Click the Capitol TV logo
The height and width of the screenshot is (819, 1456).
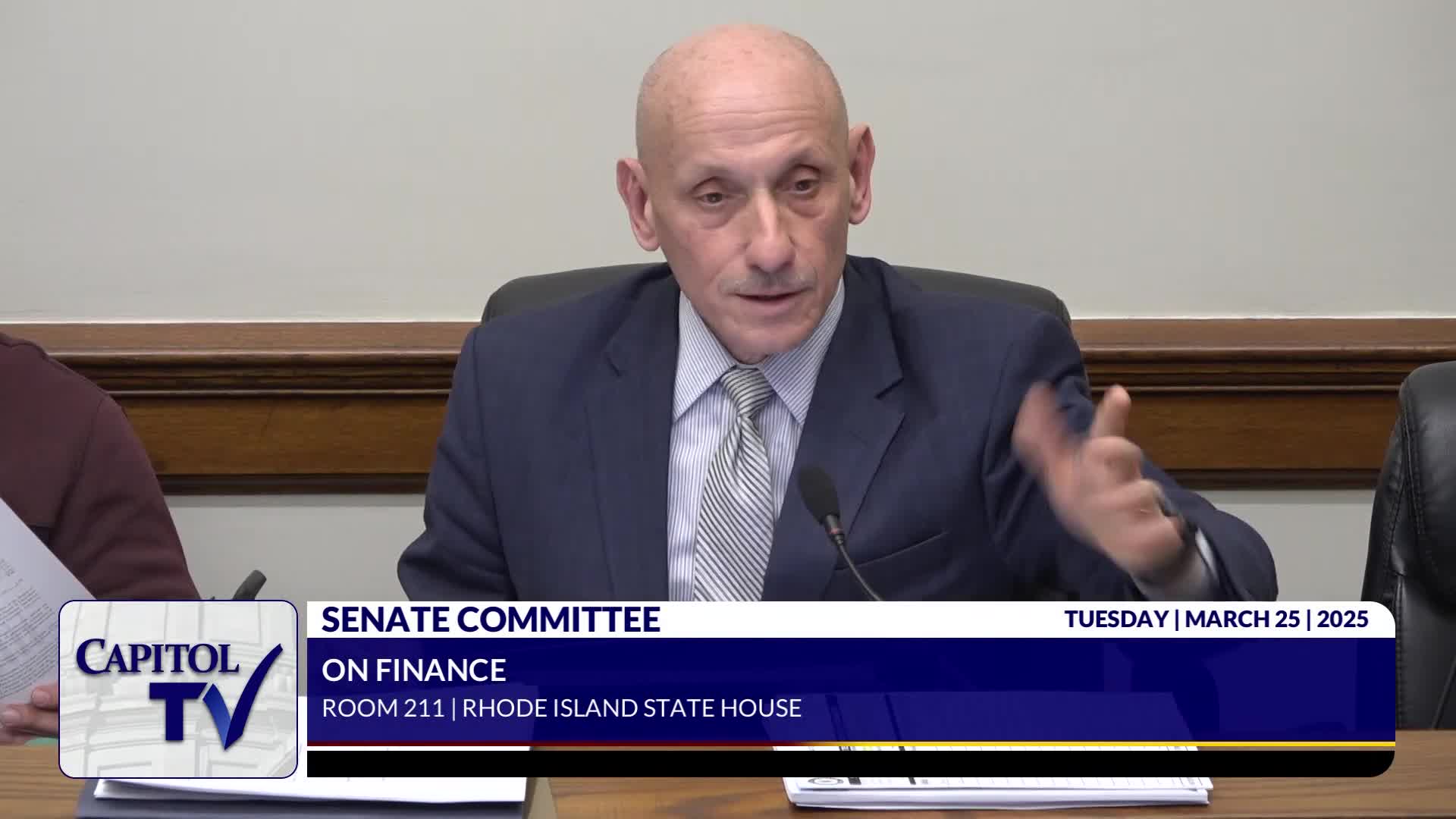point(178,689)
